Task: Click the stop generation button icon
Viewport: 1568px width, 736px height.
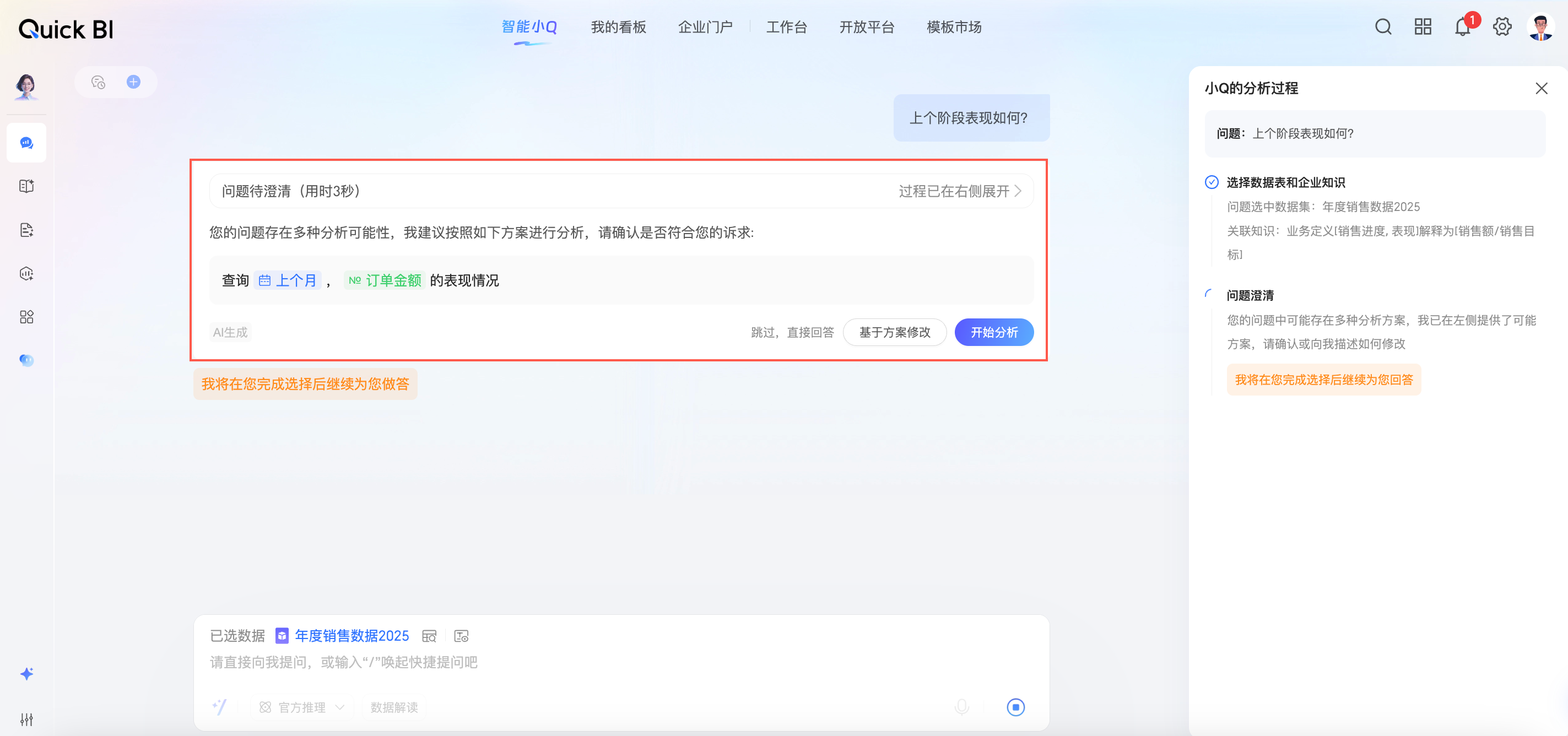Action: pyautogui.click(x=1015, y=707)
